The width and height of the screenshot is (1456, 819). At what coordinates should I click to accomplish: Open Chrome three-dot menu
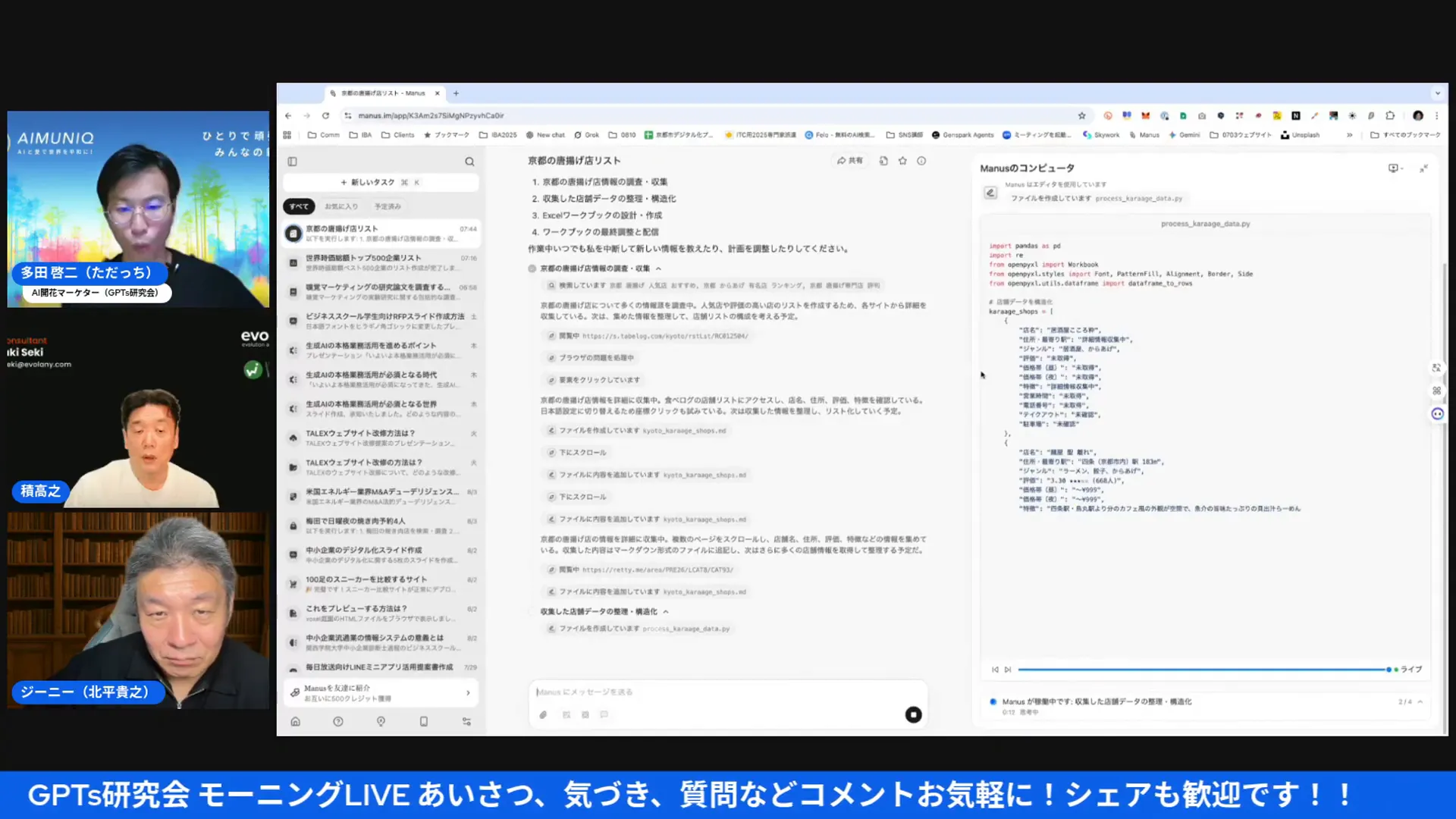[x=1436, y=116]
